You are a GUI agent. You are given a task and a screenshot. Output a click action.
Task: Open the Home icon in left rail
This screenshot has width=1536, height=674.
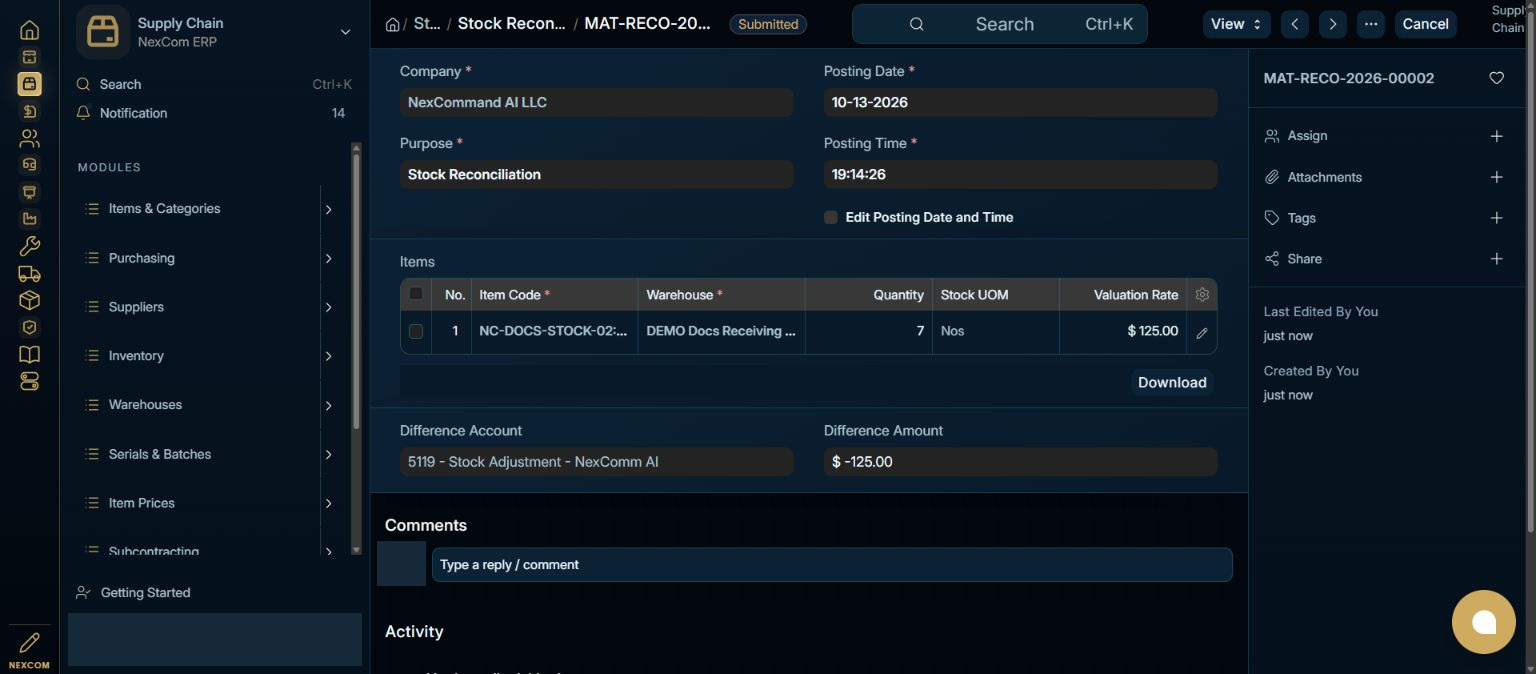[x=29, y=30]
